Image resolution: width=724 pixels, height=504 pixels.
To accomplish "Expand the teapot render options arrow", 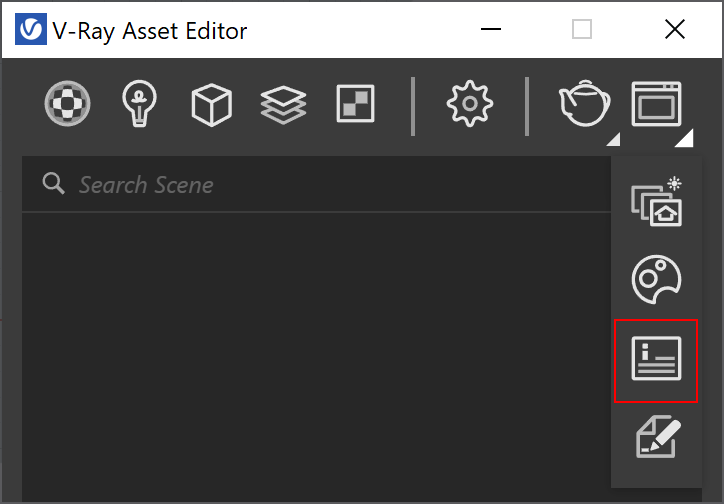I will [x=614, y=139].
